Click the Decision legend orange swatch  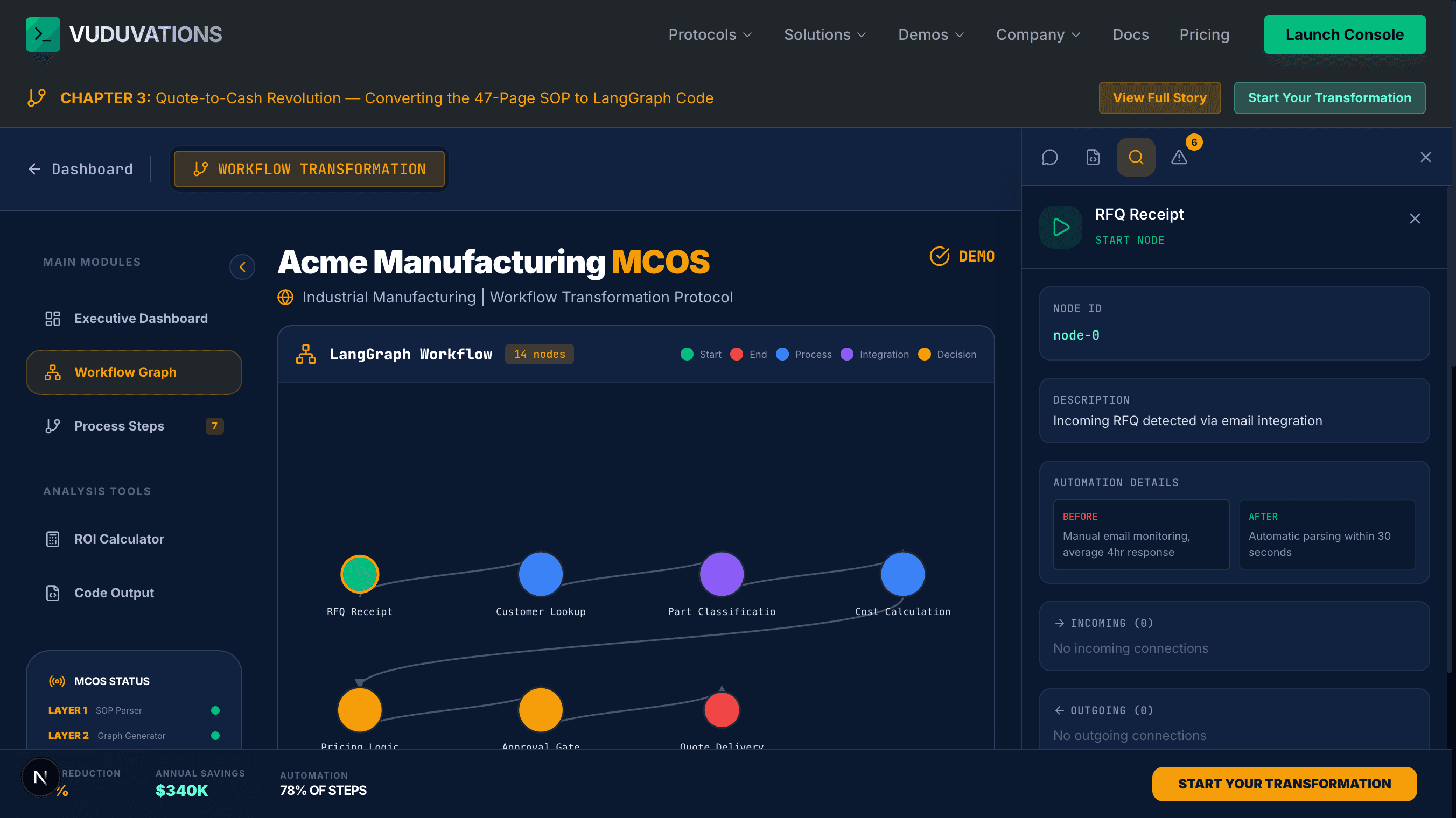pyautogui.click(x=924, y=354)
